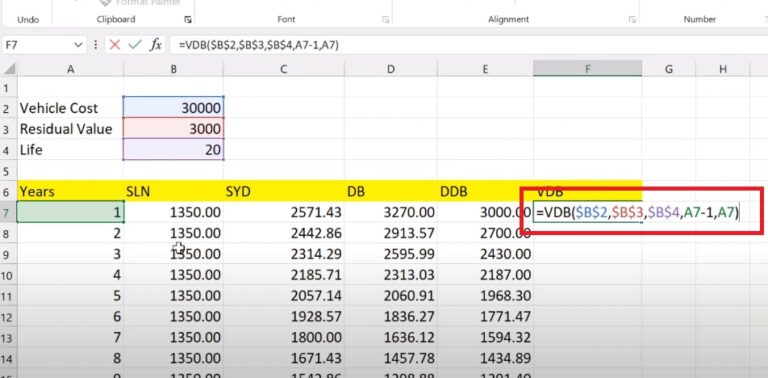Select DDB value 1968.30
The image size is (768, 378).
(485, 296)
